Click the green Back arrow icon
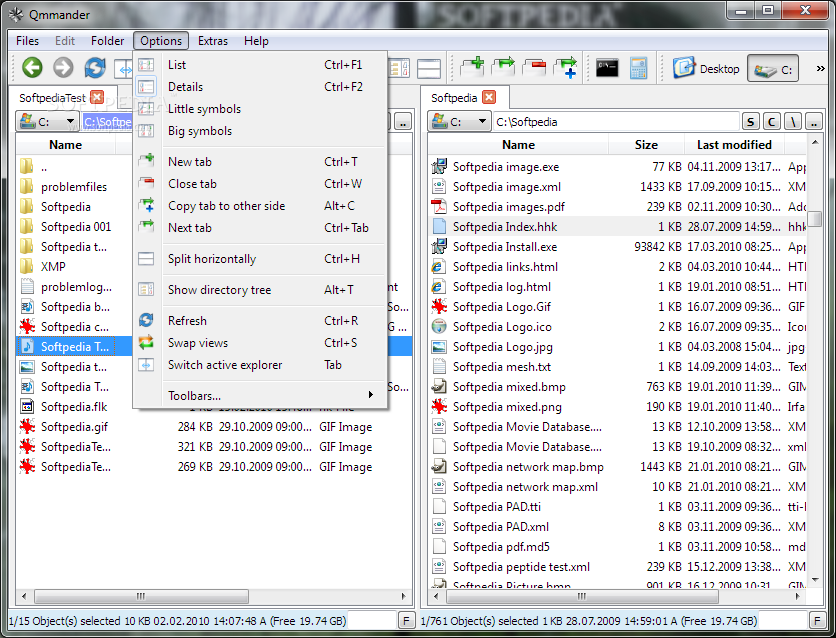This screenshot has width=836, height=638. 32,68
